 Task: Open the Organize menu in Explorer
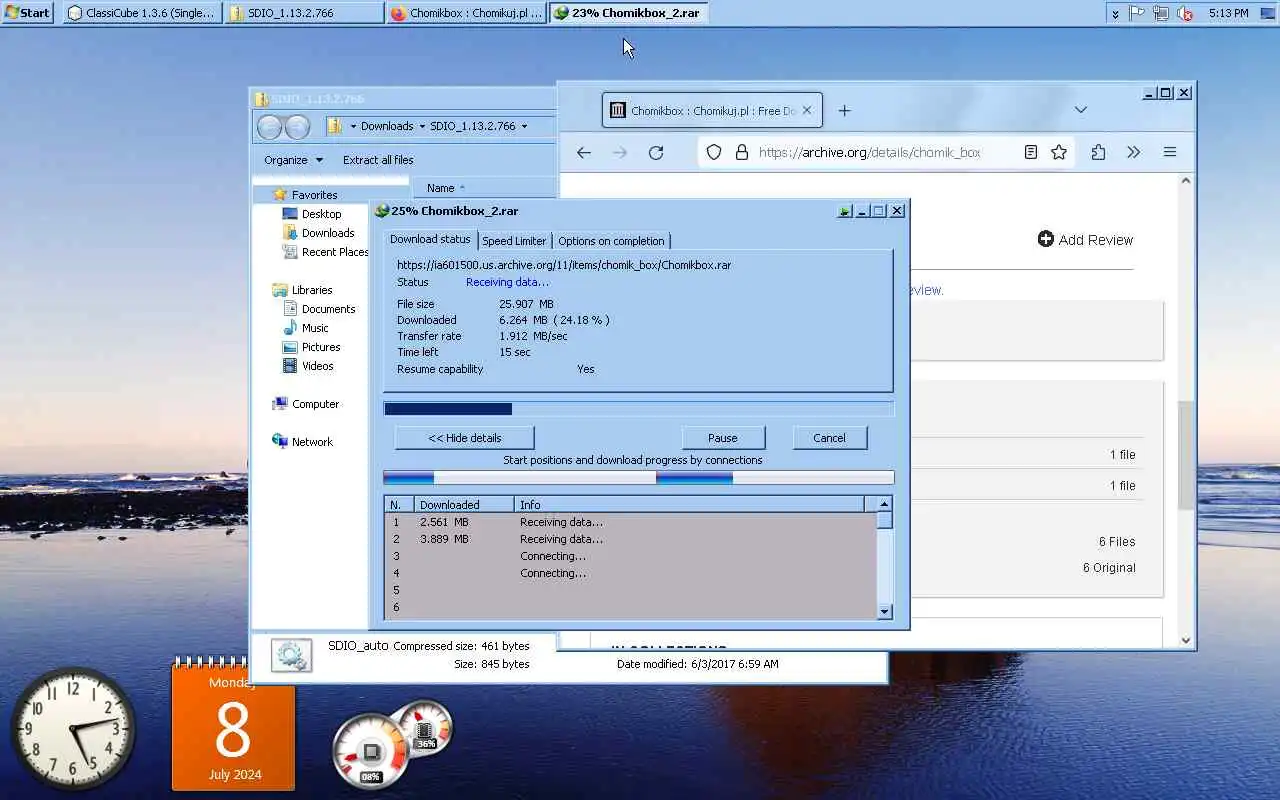pyautogui.click(x=293, y=160)
